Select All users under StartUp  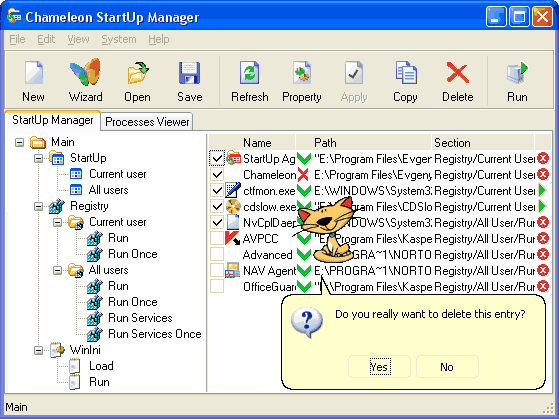(x=108, y=190)
